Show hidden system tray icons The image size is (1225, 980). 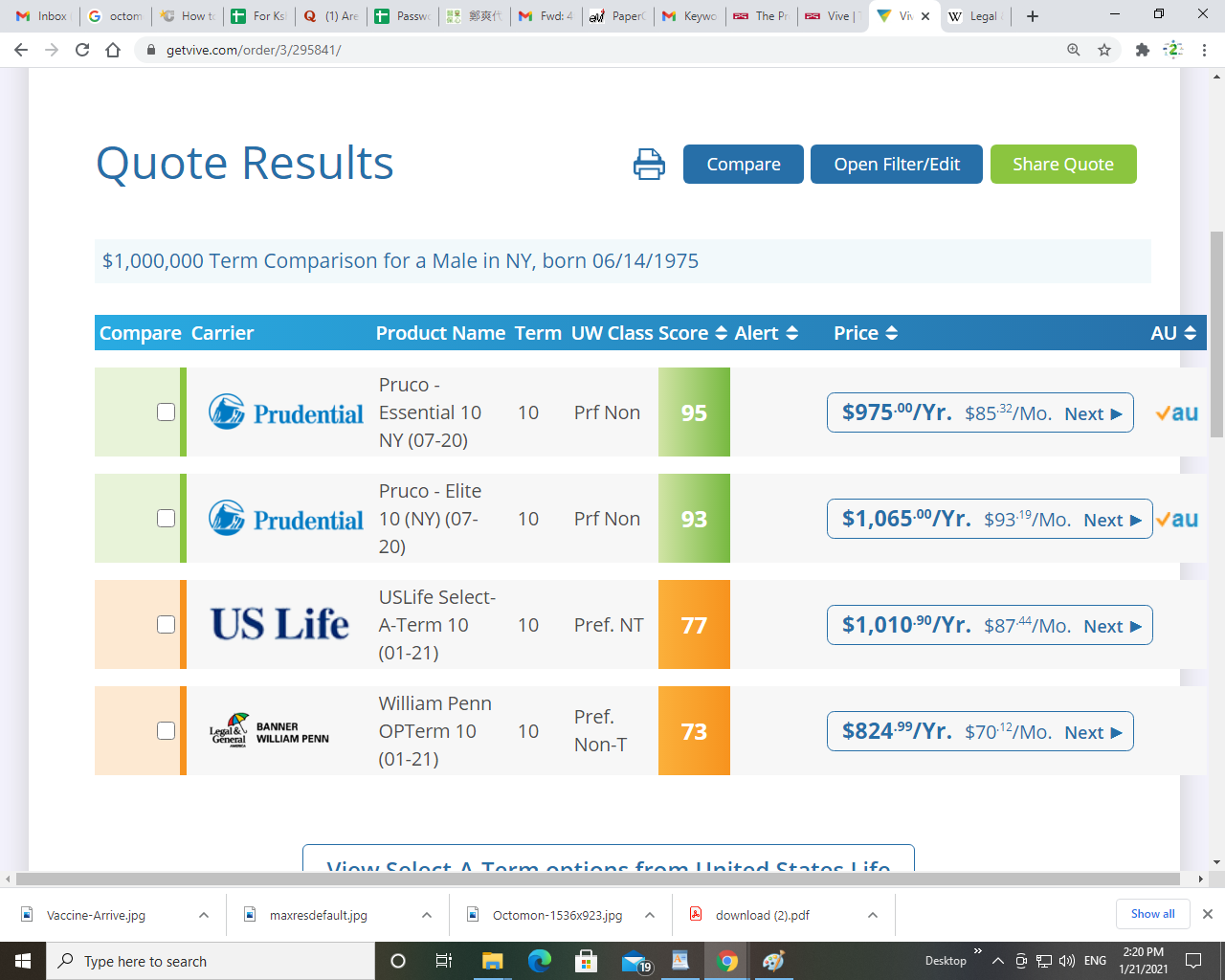(997, 961)
